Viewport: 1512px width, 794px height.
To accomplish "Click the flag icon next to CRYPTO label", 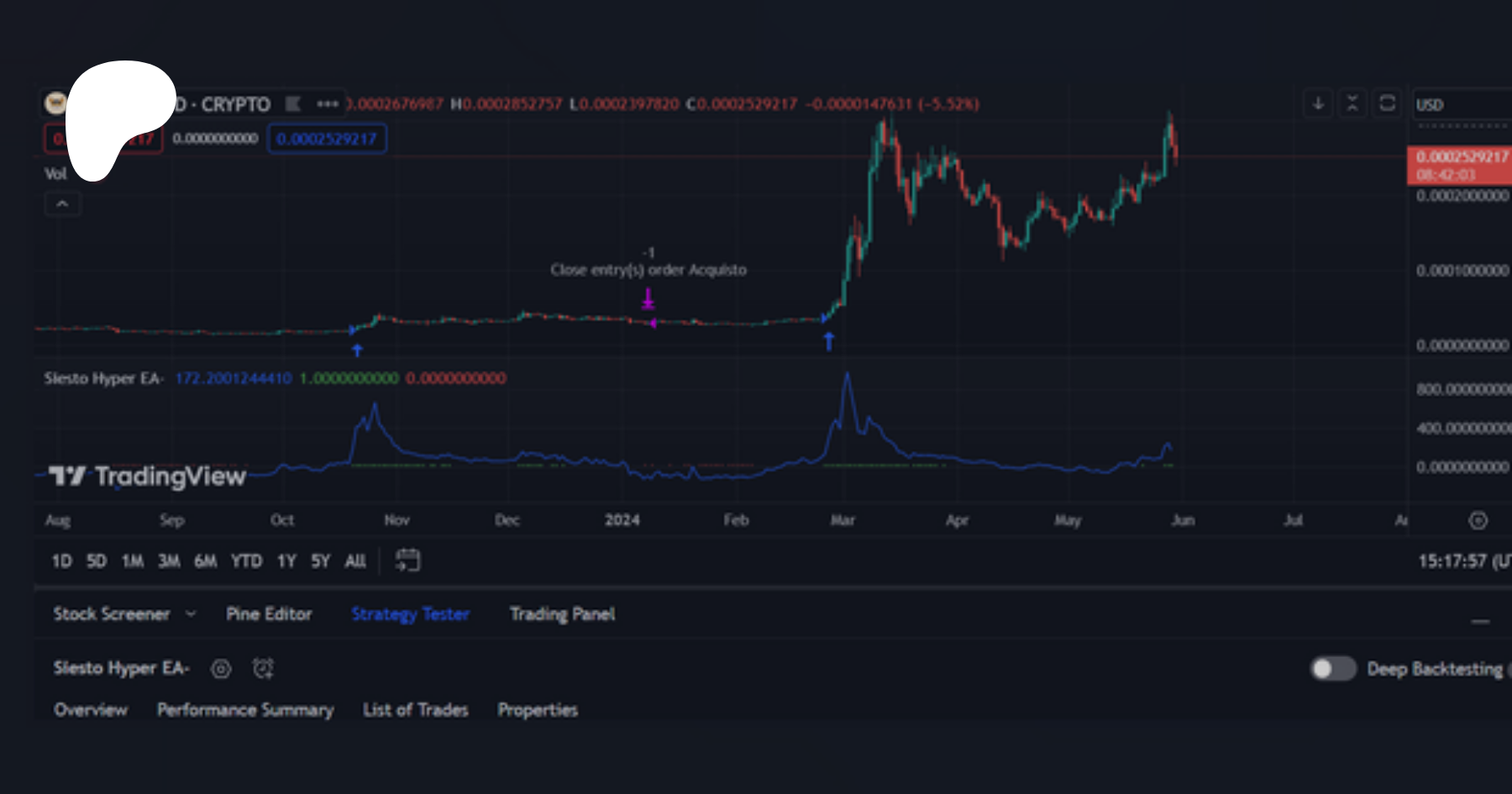I will click(x=293, y=104).
